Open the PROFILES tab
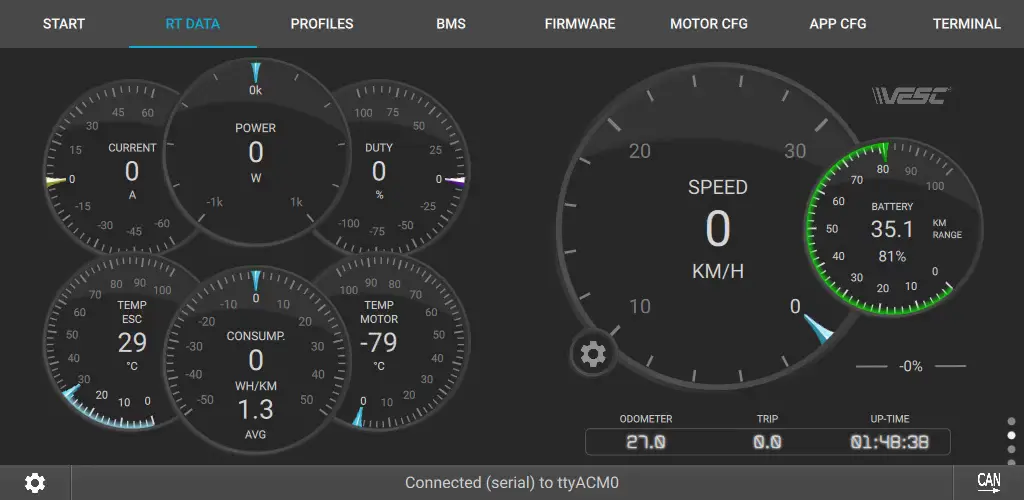 [322, 24]
